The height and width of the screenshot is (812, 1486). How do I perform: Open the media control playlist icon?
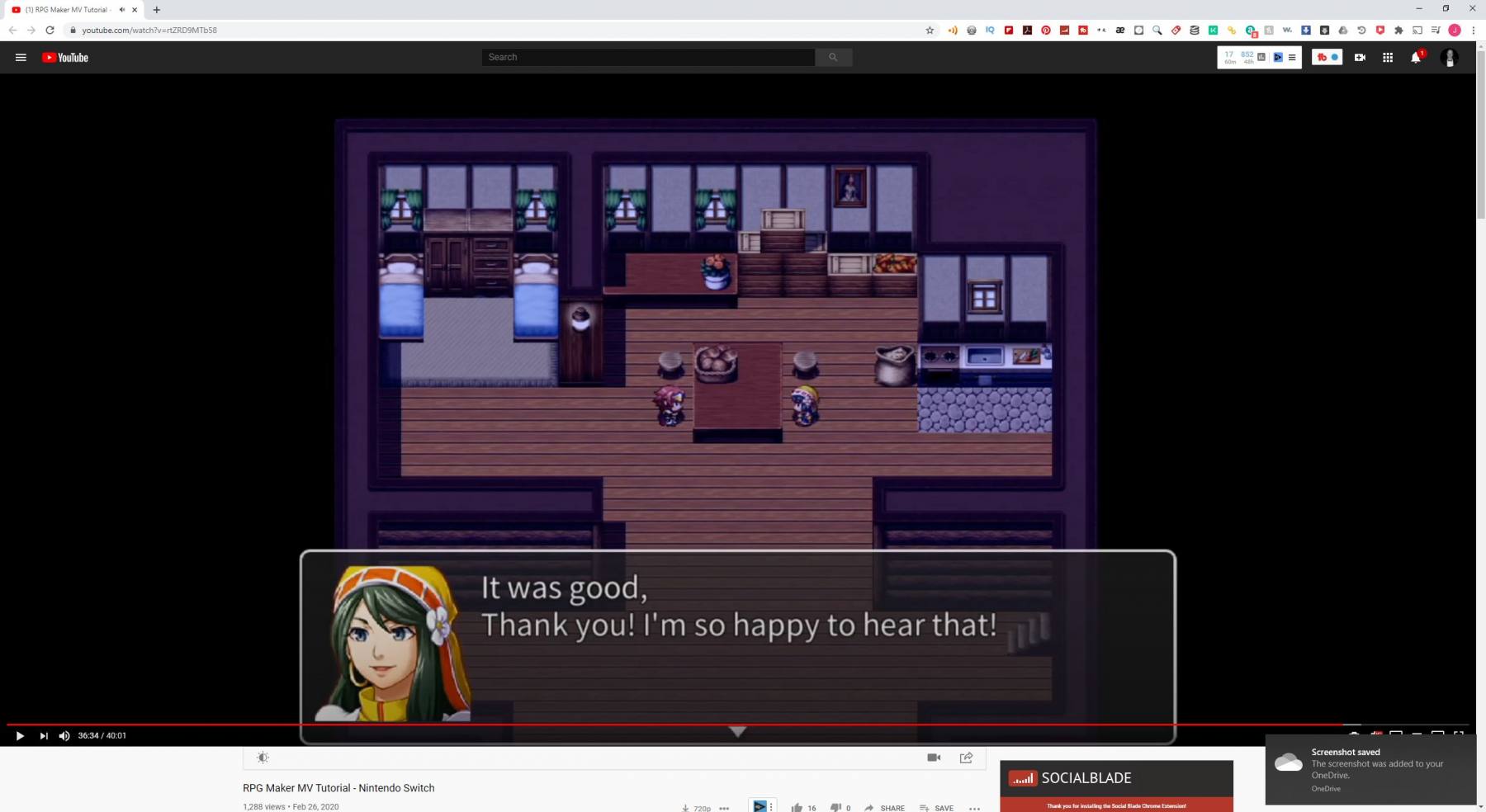pos(1436,31)
